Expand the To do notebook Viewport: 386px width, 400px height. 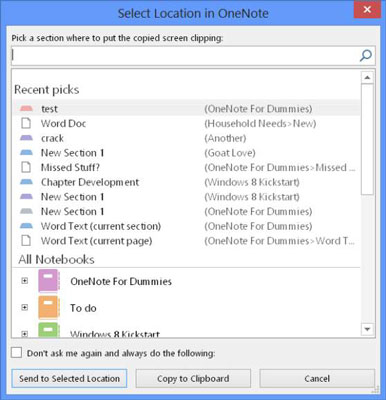coord(24,307)
